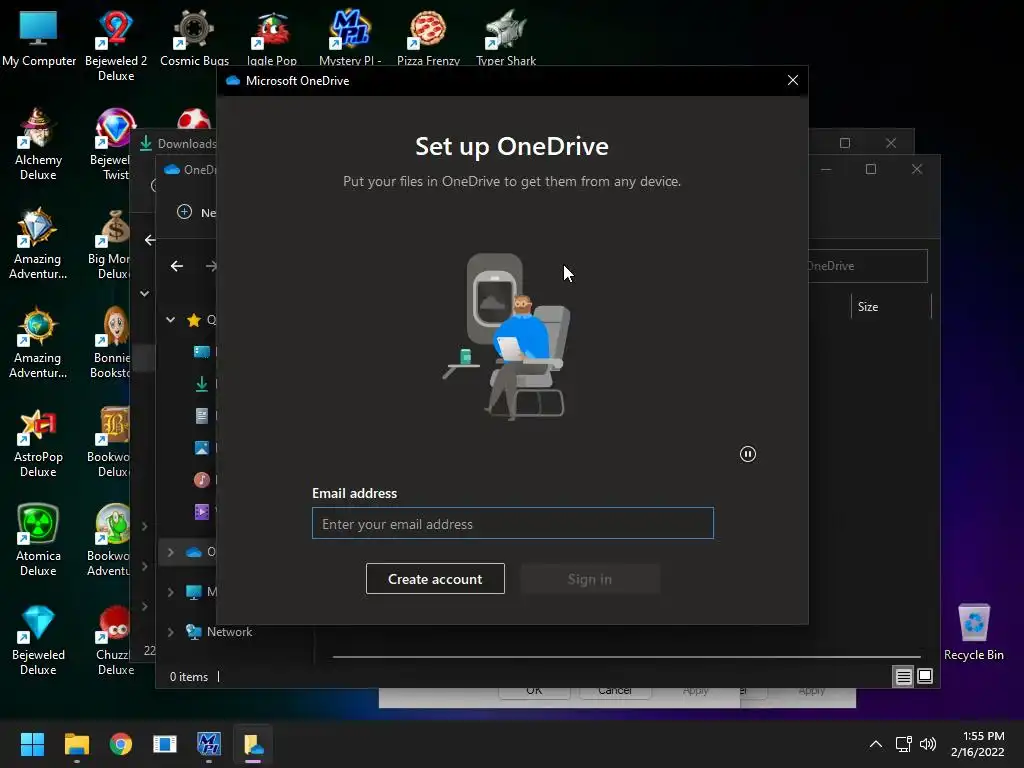
Task: Expand the OneDrive tree node
Action: click(x=170, y=552)
